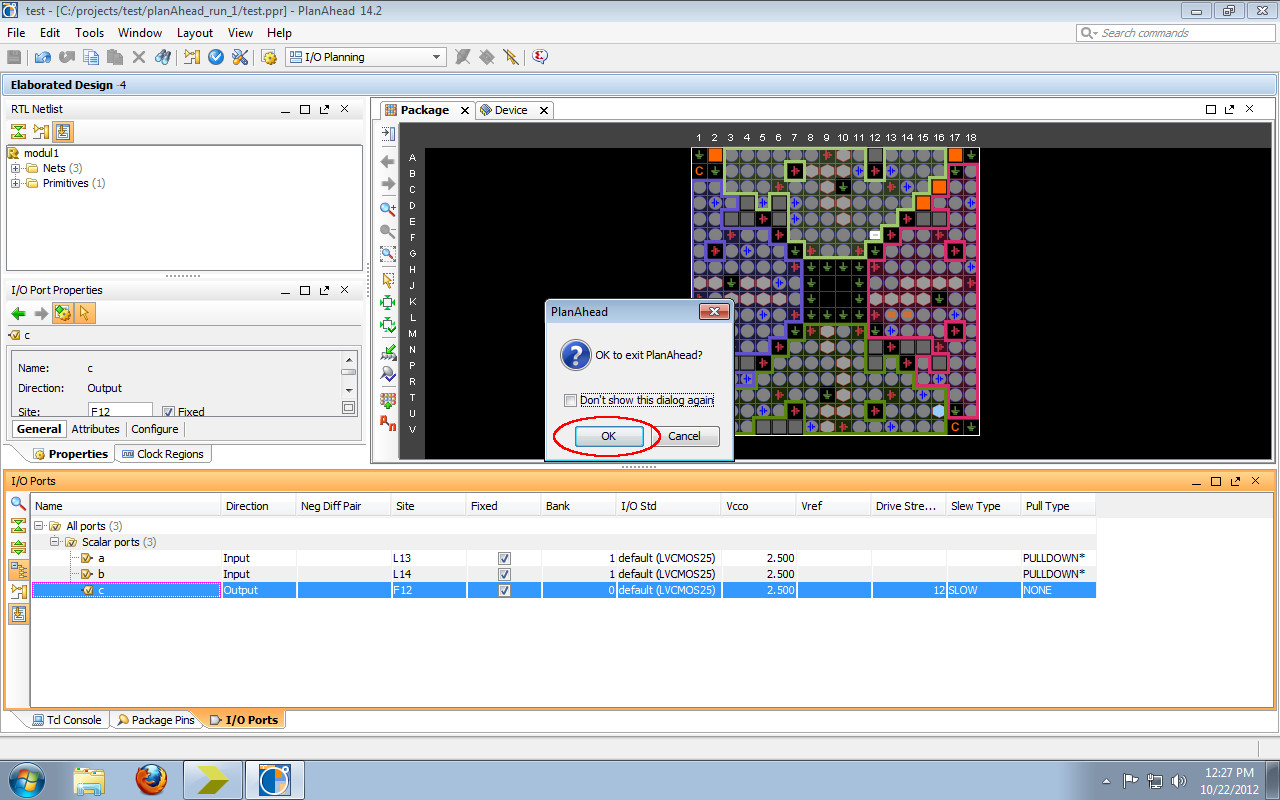Image resolution: width=1280 pixels, height=800 pixels.
Task: Open Find using the binoculars toolbar icon
Action: (x=163, y=57)
